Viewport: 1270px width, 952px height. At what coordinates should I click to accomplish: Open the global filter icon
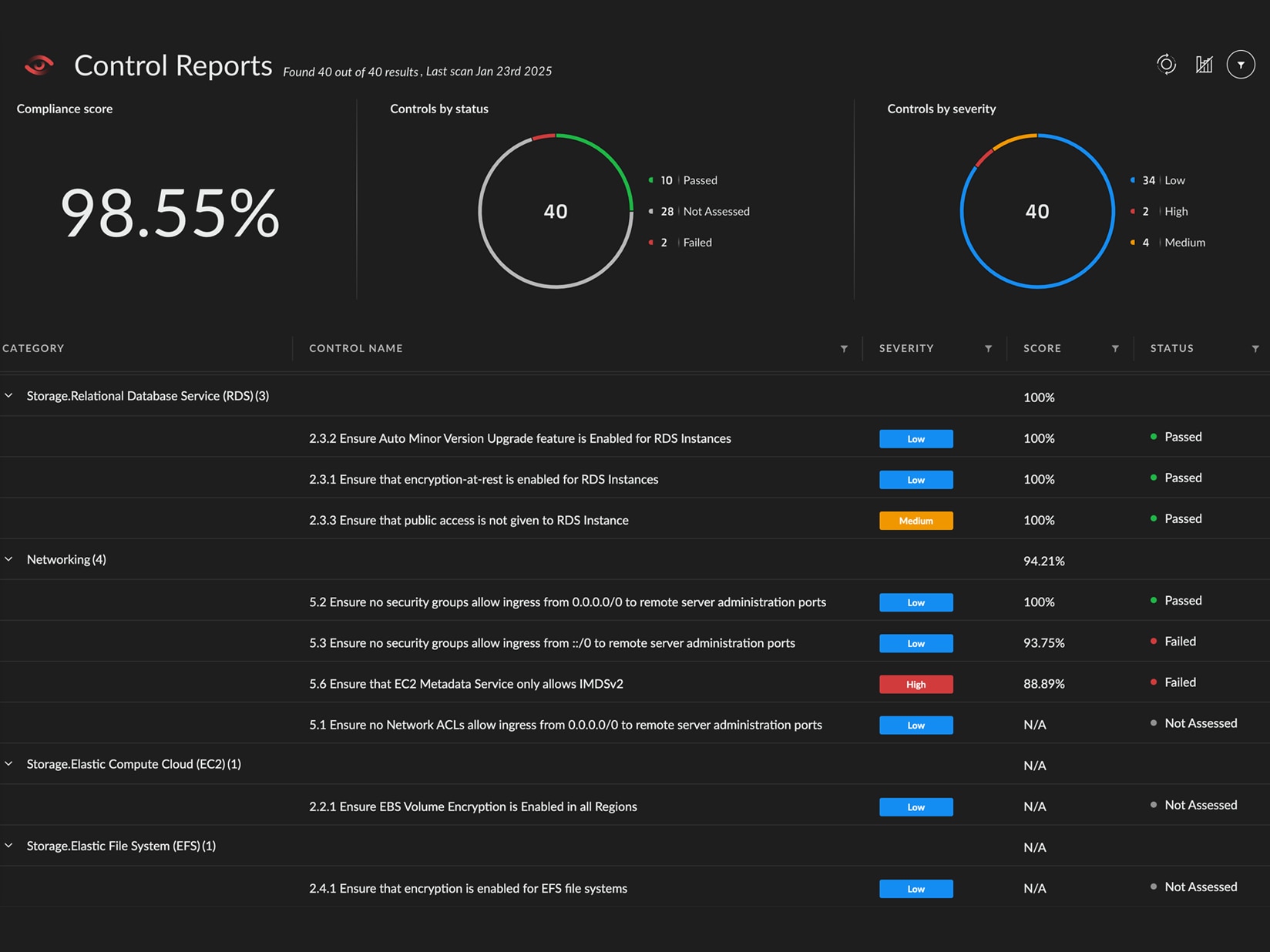tap(1241, 65)
